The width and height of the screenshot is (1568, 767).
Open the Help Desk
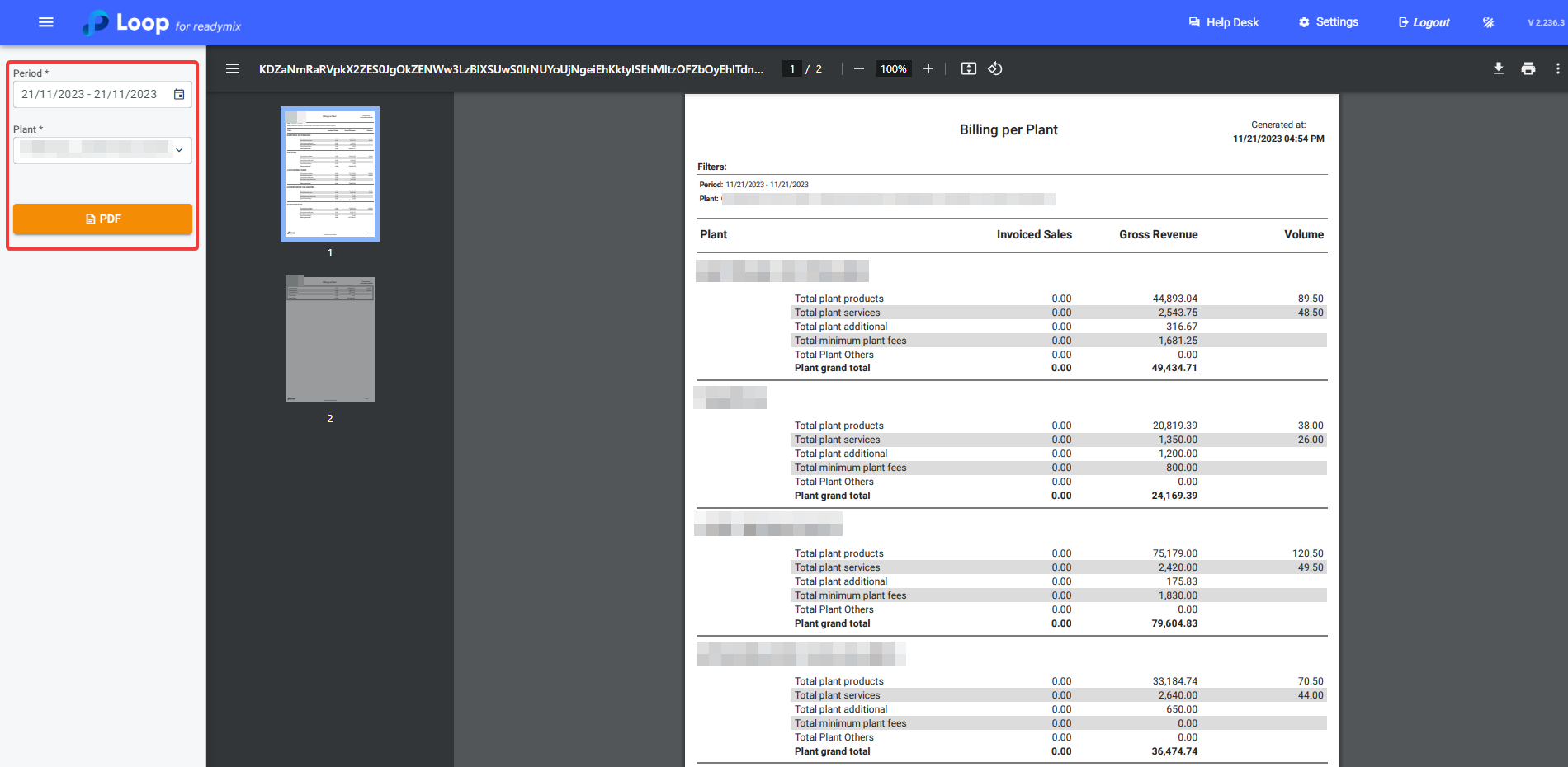pos(1223,22)
